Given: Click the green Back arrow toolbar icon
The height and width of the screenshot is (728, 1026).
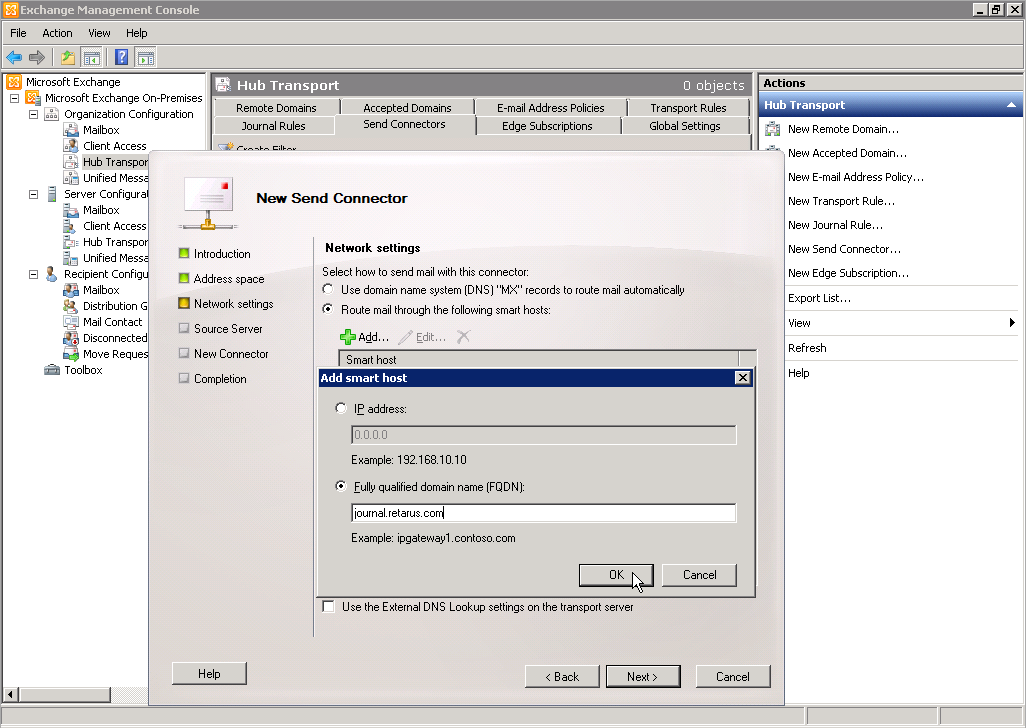Looking at the screenshot, I should pyautogui.click(x=14, y=58).
